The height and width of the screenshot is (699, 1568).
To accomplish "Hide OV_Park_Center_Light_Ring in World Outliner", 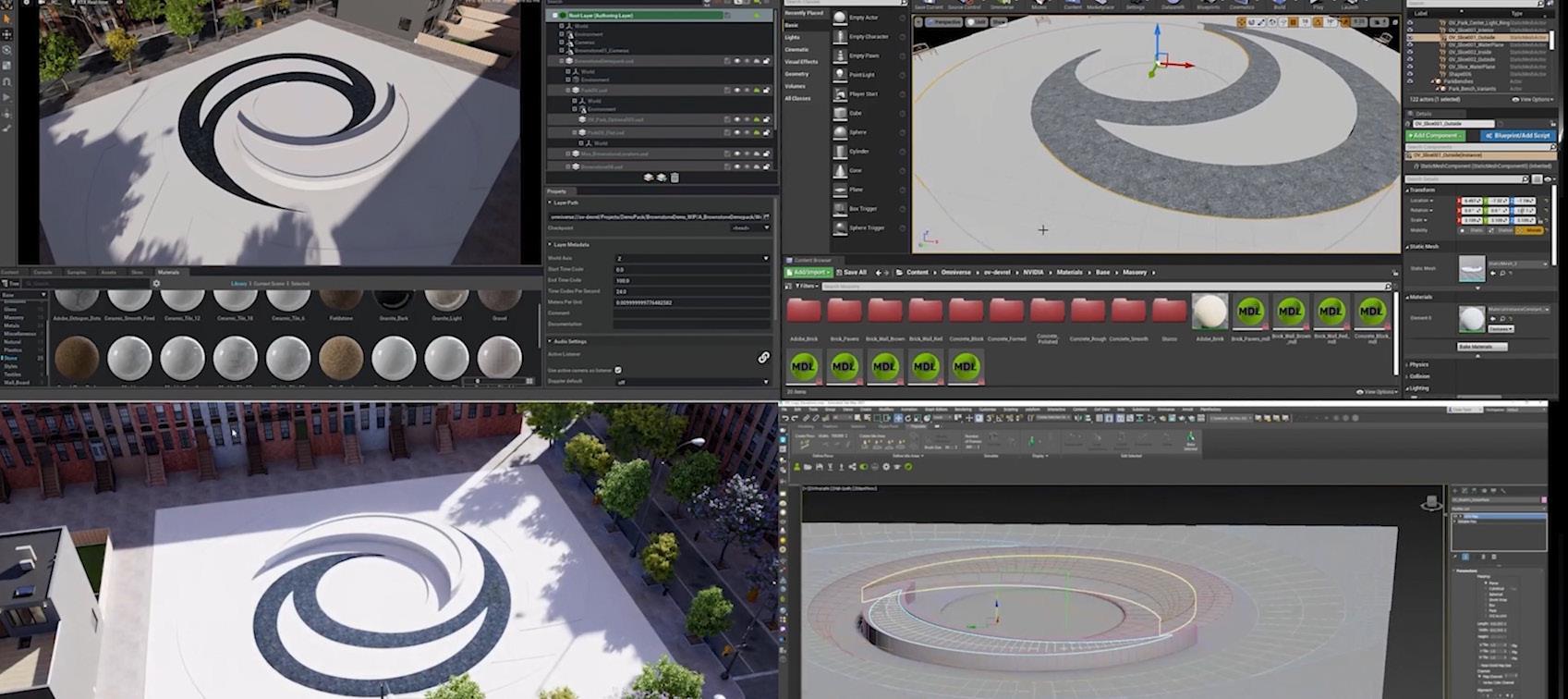I will pyautogui.click(x=1410, y=22).
